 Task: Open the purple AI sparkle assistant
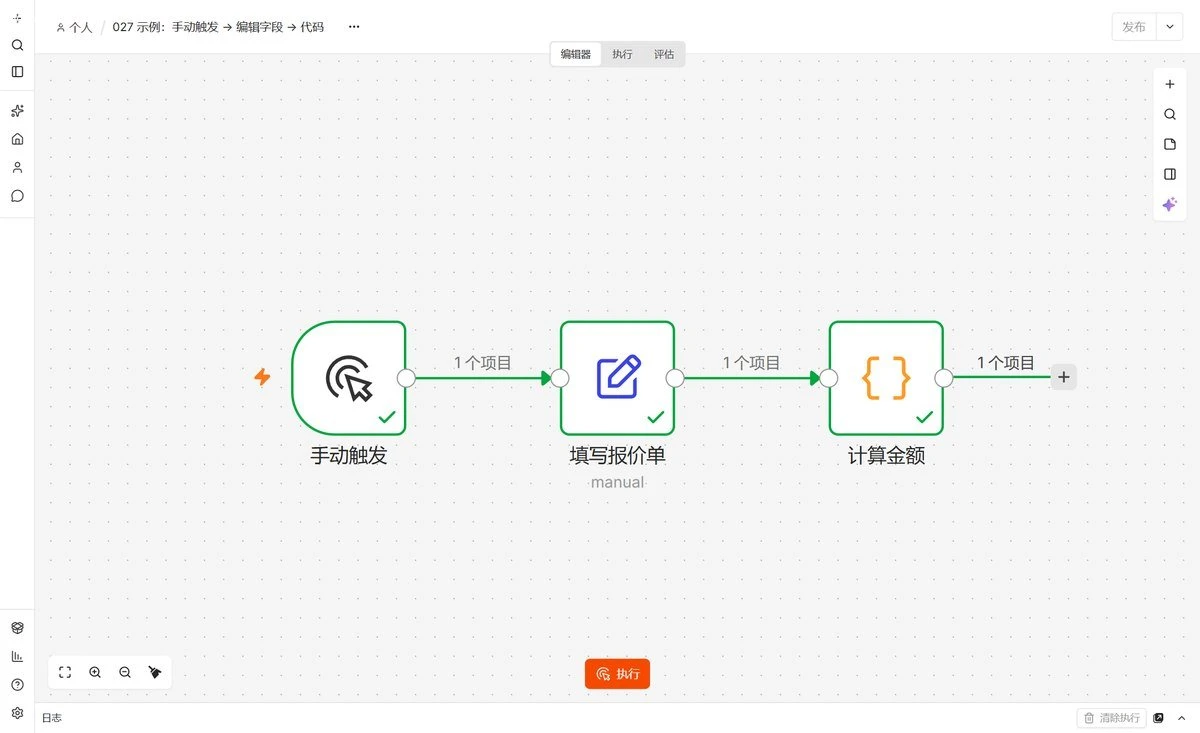pyautogui.click(x=1170, y=204)
